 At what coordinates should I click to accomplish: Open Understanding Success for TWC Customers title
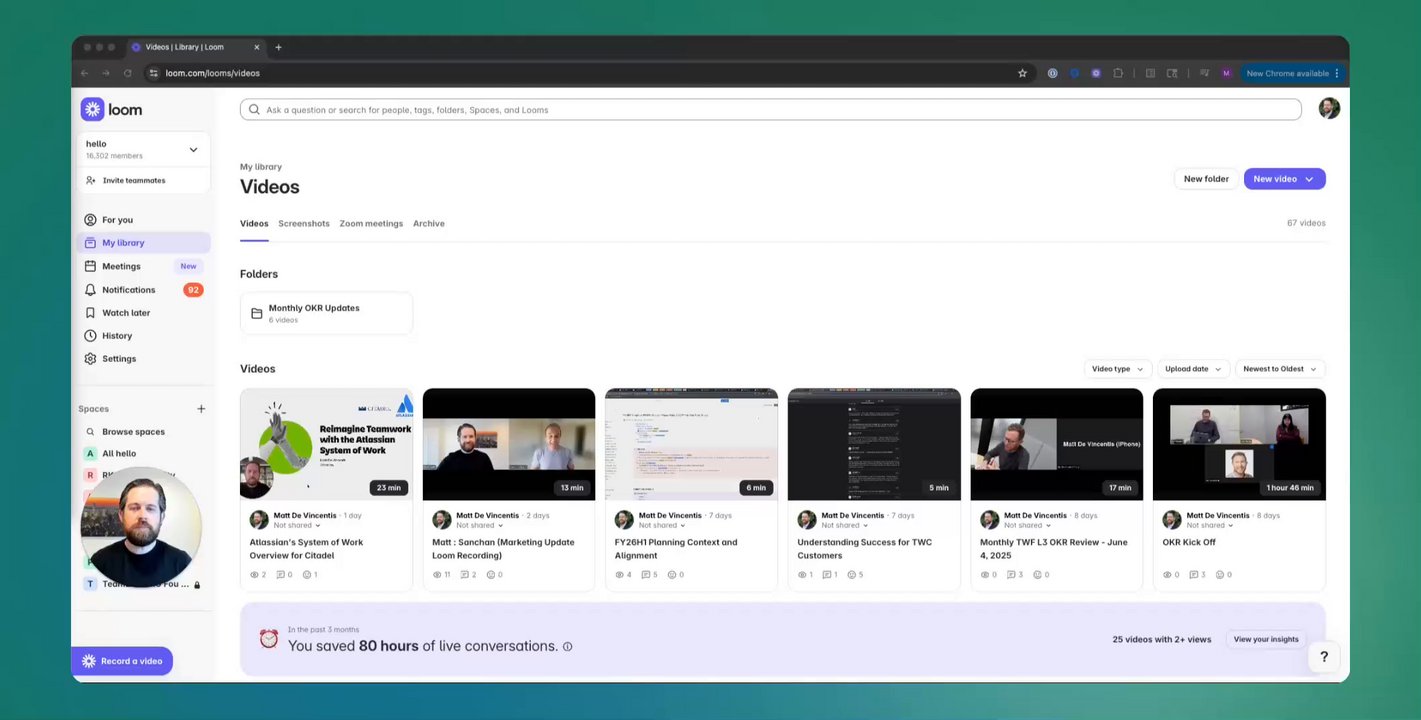click(x=865, y=549)
